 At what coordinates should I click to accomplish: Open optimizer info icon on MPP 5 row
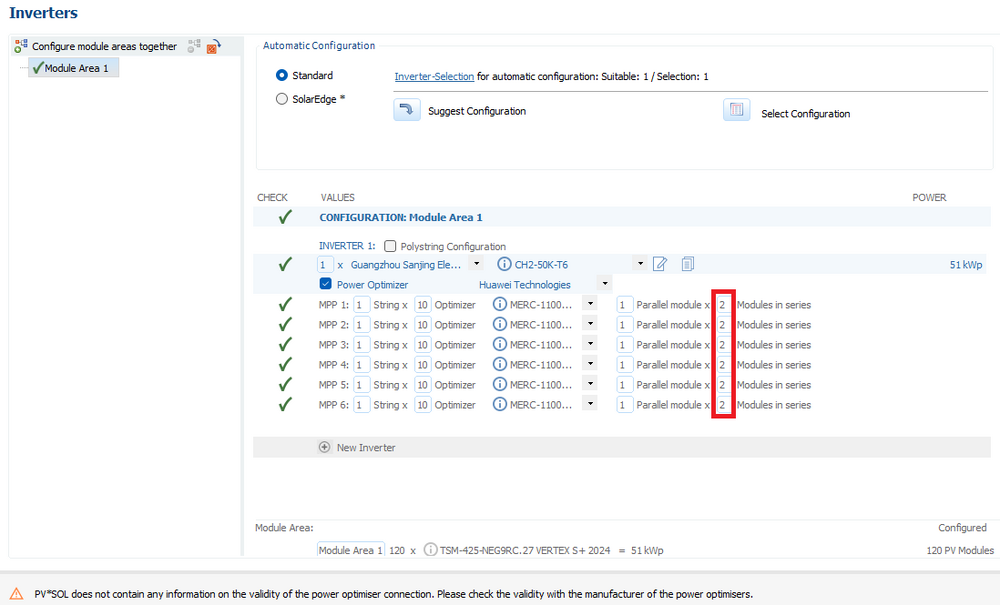tap(500, 384)
